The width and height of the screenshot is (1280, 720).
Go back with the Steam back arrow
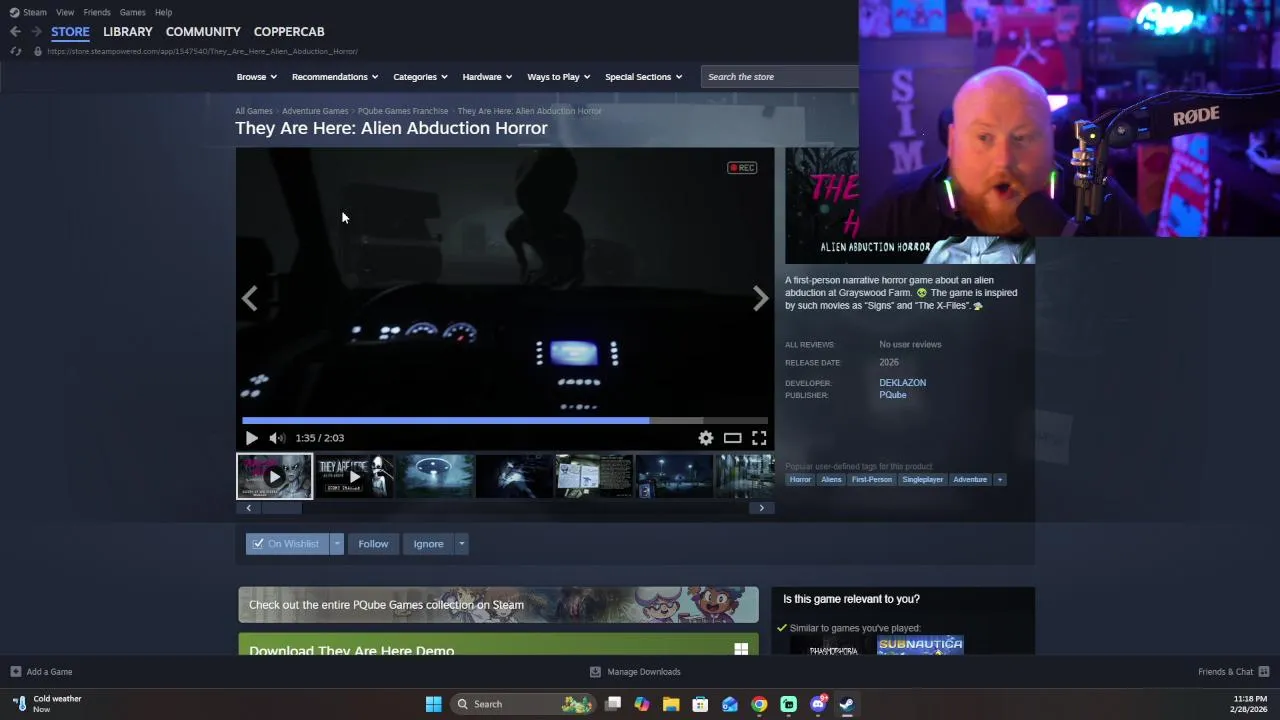tap(15, 32)
